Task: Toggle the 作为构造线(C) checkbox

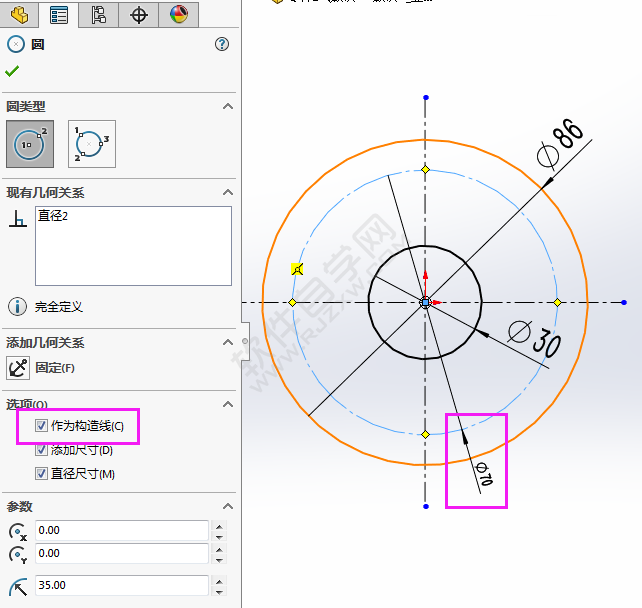Action: pos(41,426)
